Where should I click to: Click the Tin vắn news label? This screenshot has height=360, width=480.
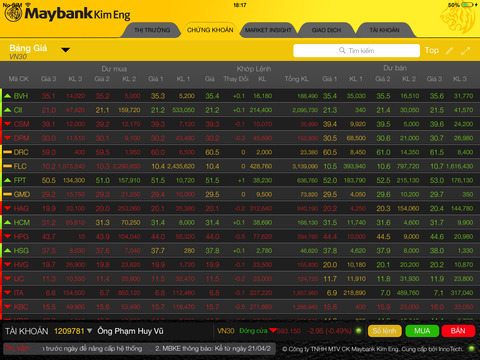click(x=17, y=348)
